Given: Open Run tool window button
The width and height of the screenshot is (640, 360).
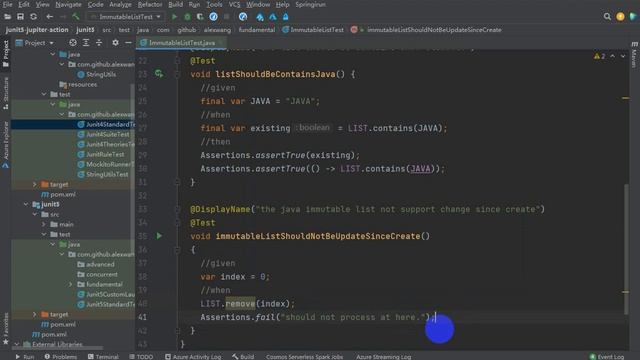Looking at the screenshot, I should [x=24, y=356].
